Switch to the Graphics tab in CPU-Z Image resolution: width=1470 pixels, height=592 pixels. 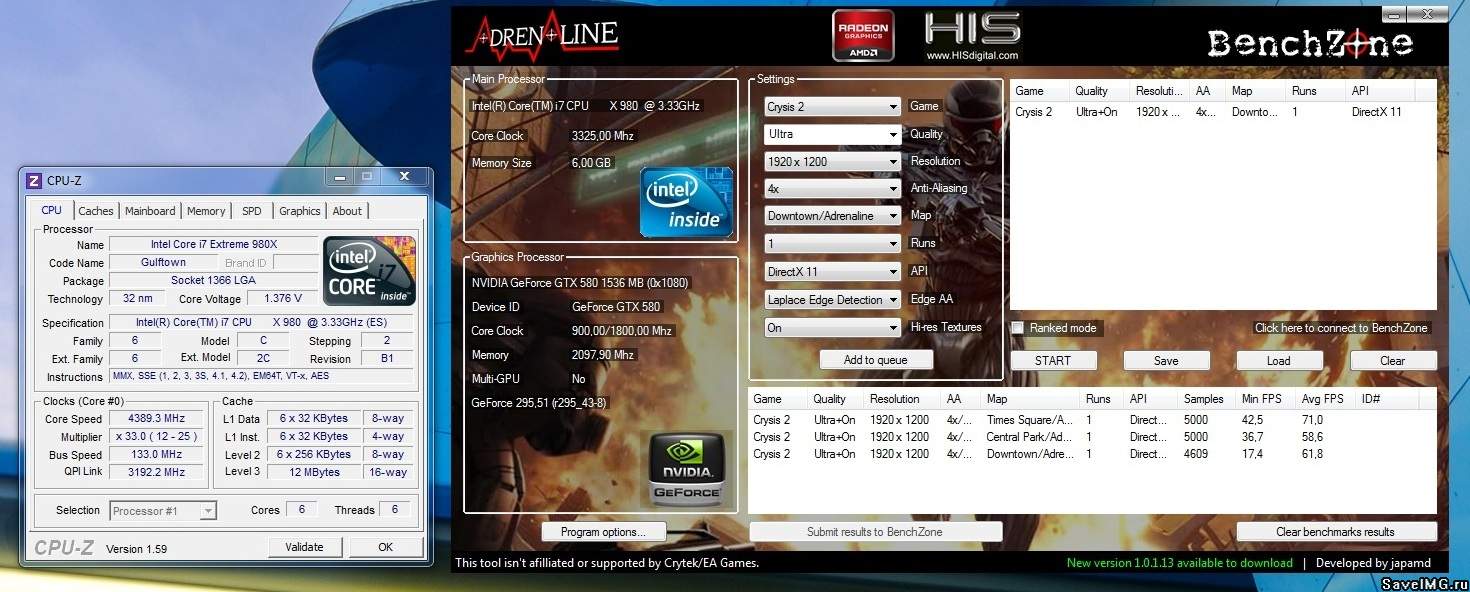pos(300,211)
